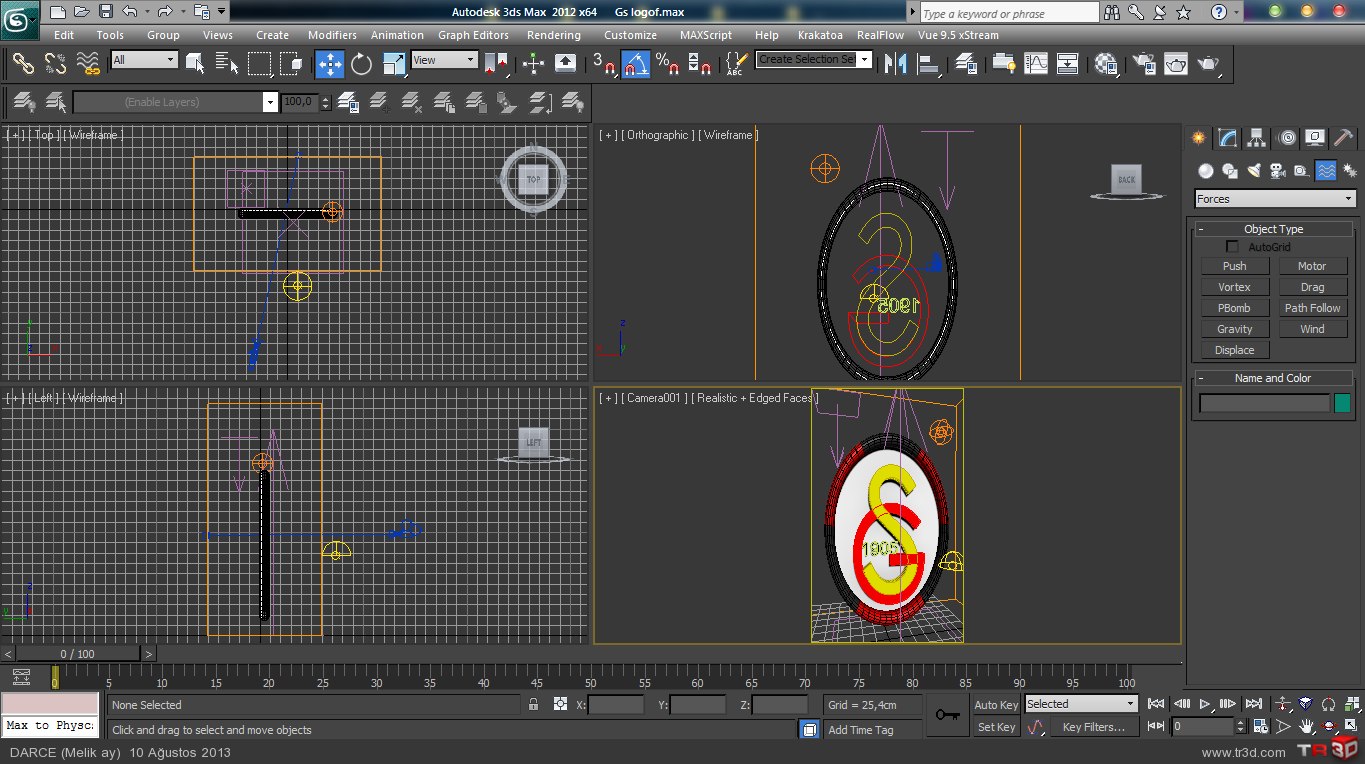Open the RealFlow menu
Image resolution: width=1365 pixels, height=764 pixels.
[881, 35]
